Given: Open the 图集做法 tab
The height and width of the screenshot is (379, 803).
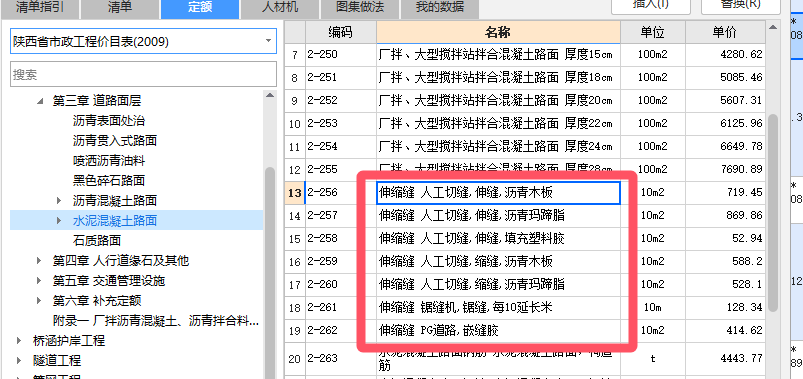Looking at the screenshot, I should tap(360, 8).
